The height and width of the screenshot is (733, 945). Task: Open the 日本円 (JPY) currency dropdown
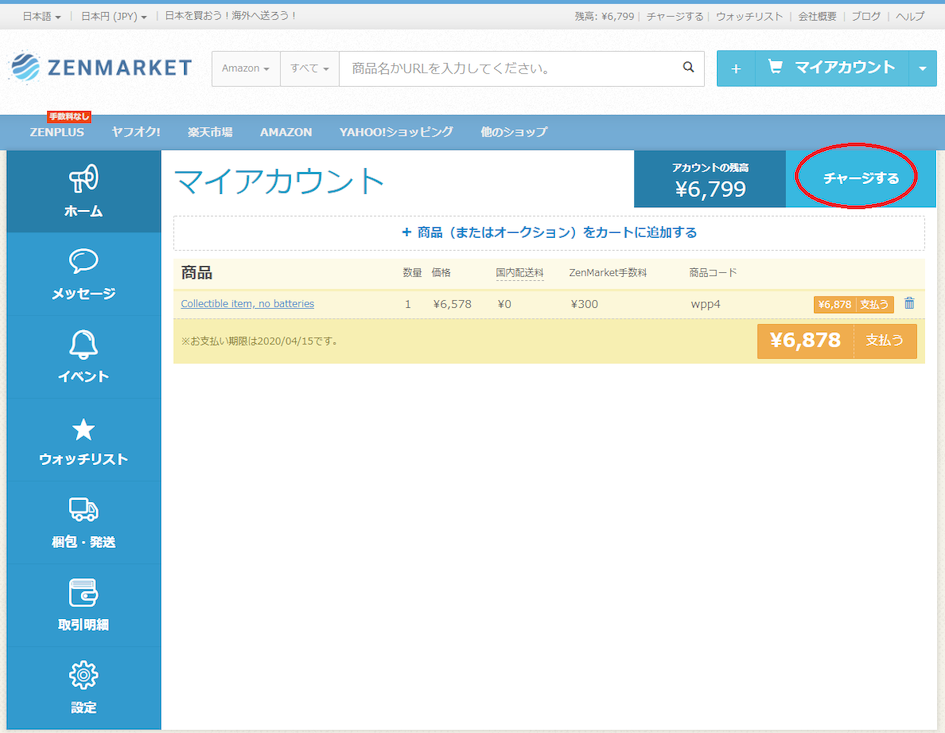[x=114, y=17]
